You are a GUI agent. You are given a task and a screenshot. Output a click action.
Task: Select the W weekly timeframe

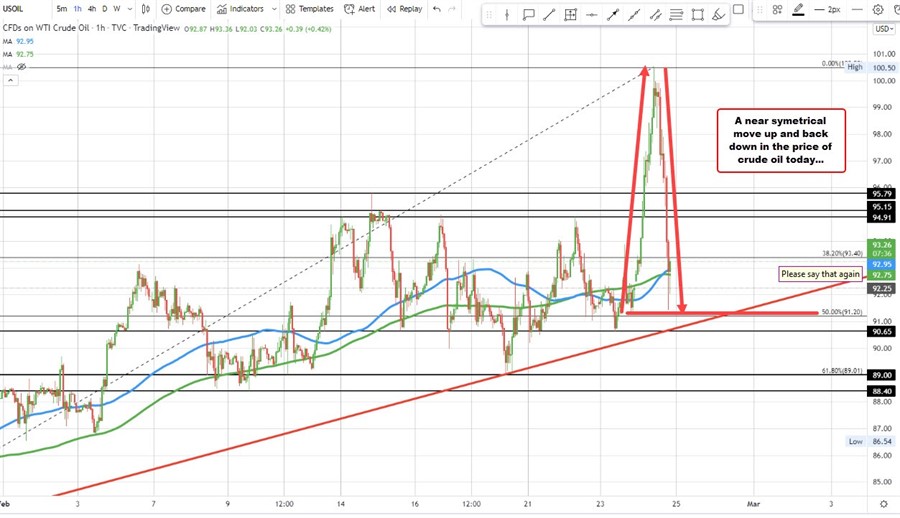[117, 9]
